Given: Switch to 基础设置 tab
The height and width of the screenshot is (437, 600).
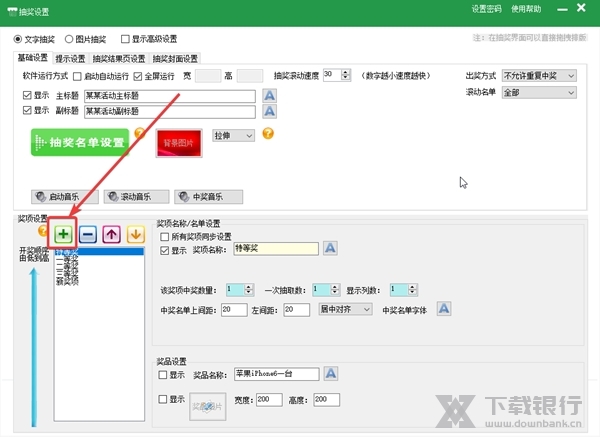Looking at the screenshot, I should point(33,58).
